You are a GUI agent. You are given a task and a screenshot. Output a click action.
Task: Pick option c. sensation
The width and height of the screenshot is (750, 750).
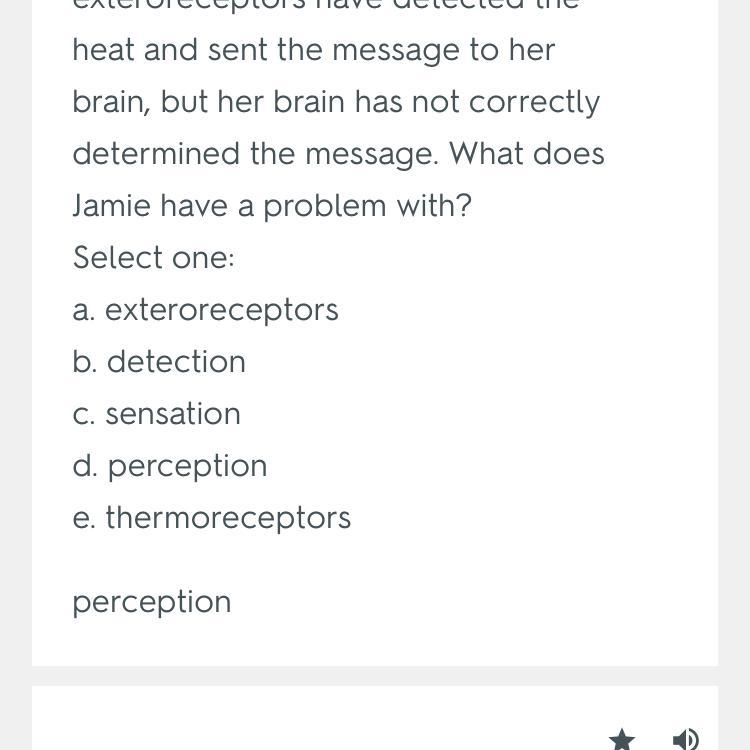click(156, 414)
